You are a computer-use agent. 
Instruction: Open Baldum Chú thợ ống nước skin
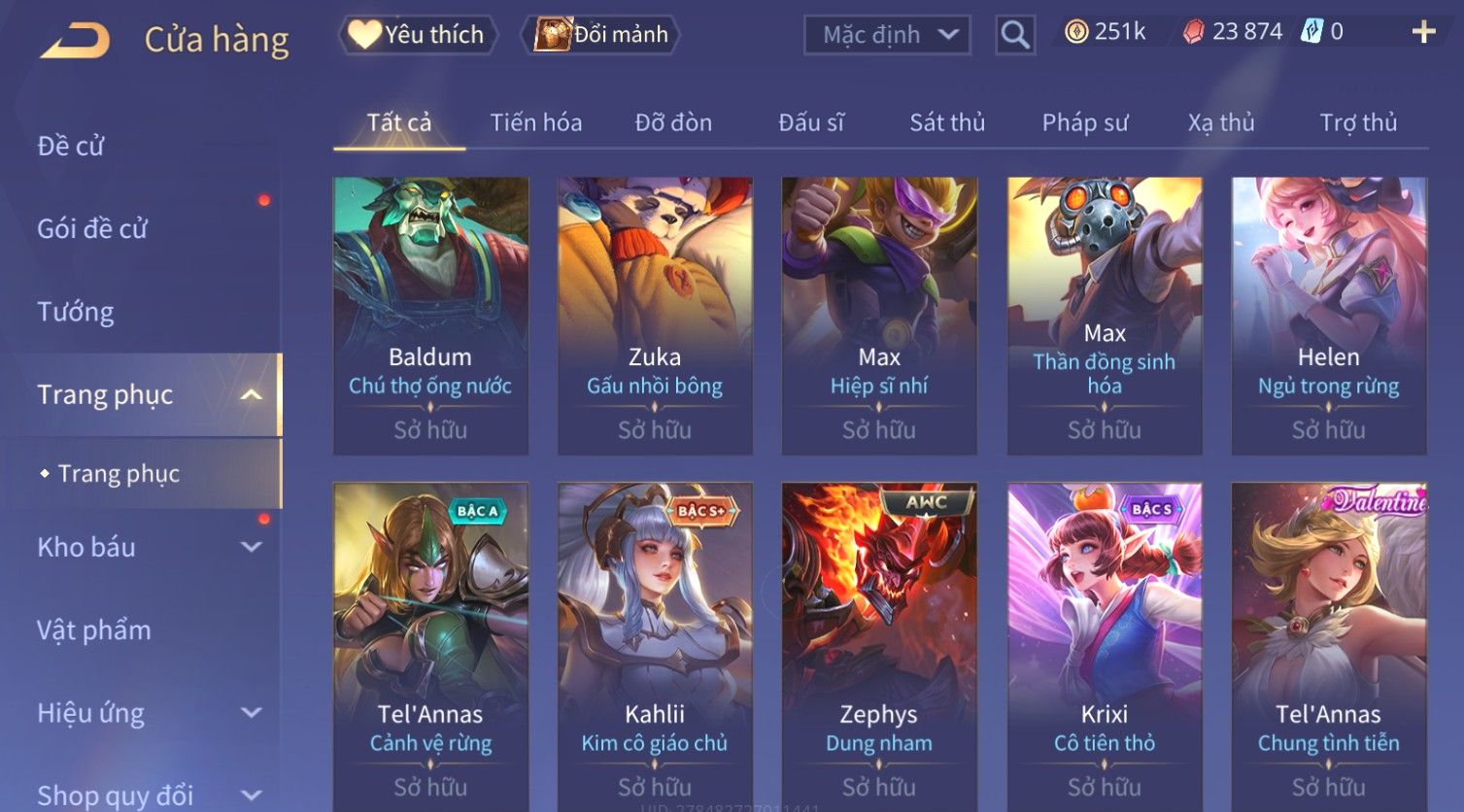(x=430, y=316)
